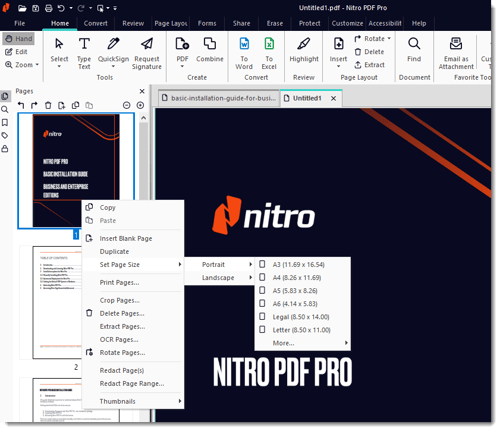
Task: Rotate page counterclockwise in Pages panel
Action: click(21, 105)
